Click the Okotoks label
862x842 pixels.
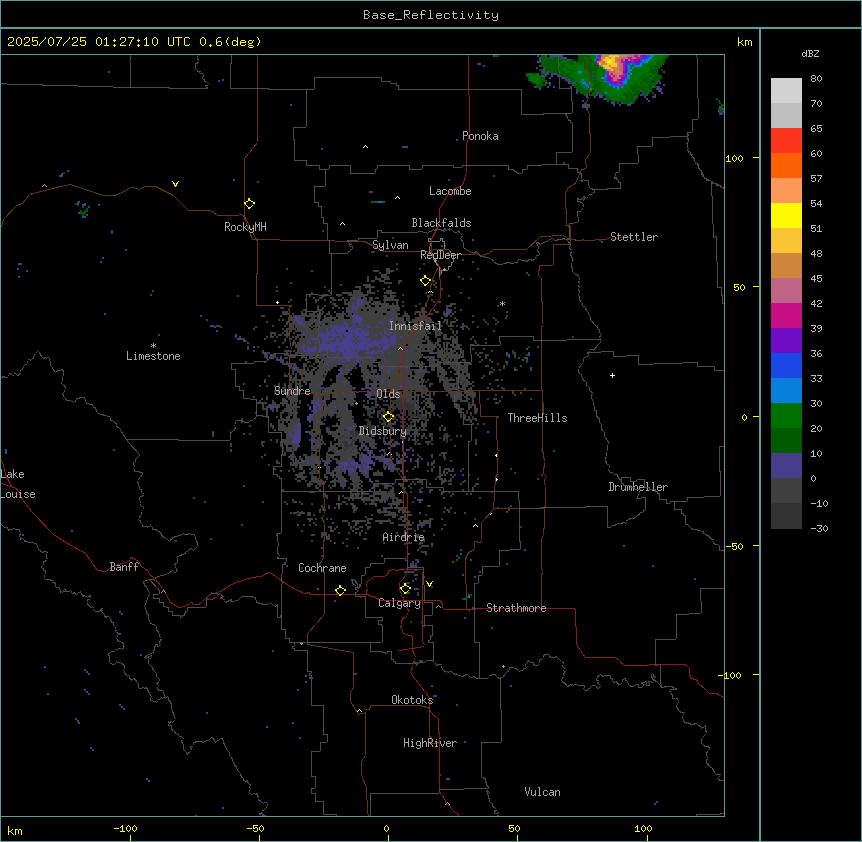pyautogui.click(x=412, y=700)
